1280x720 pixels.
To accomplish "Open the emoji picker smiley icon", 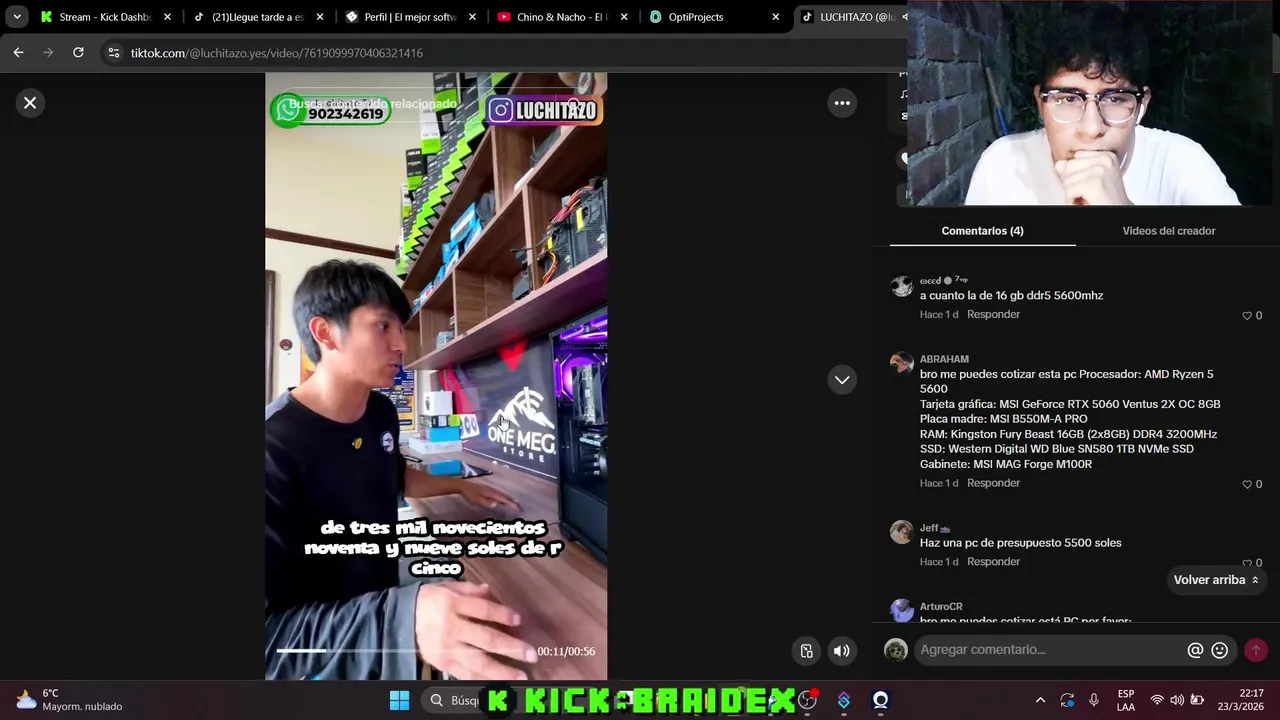I will pos(1220,650).
